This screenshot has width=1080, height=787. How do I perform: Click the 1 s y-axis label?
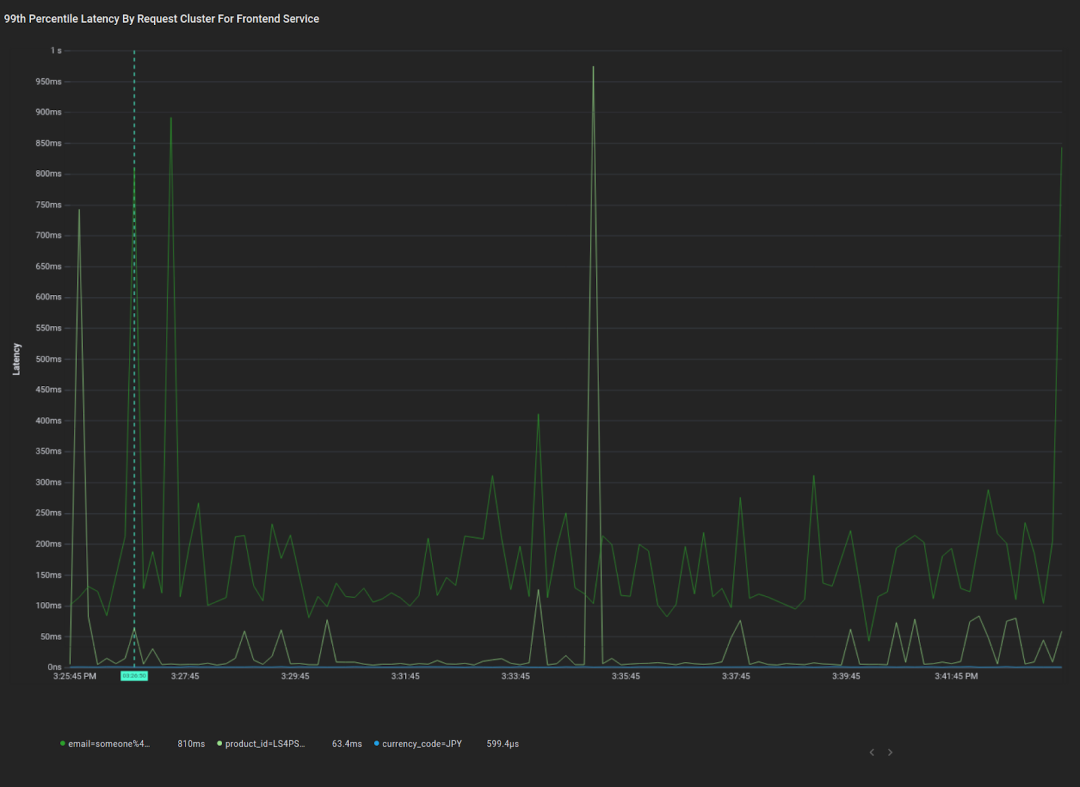point(56,50)
